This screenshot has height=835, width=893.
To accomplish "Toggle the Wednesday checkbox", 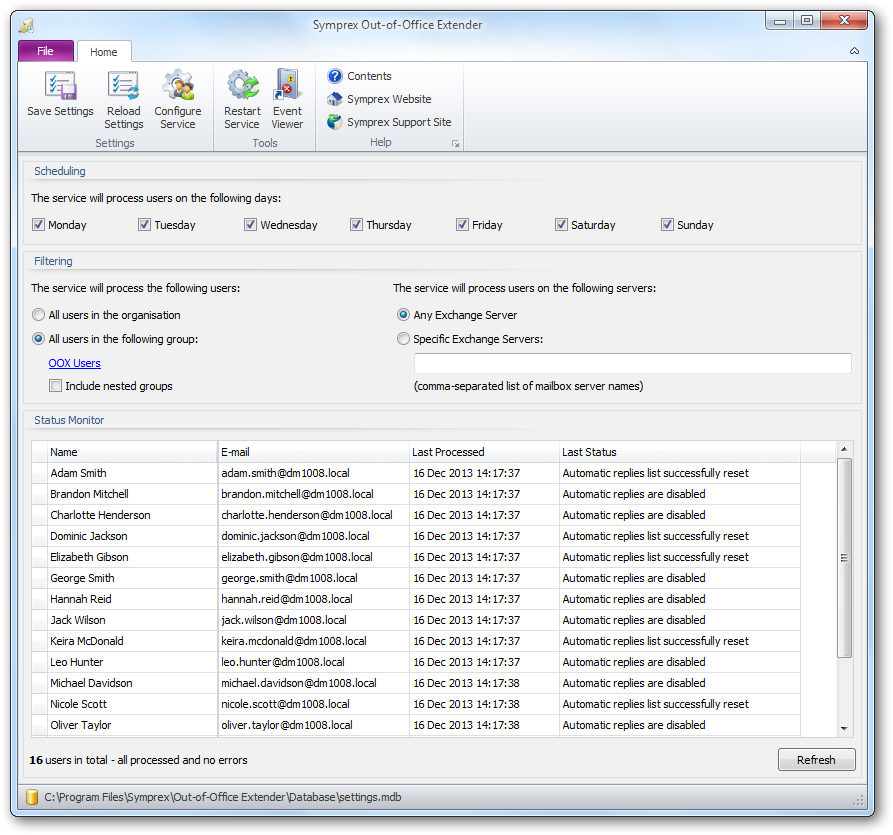I will (x=250, y=224).
